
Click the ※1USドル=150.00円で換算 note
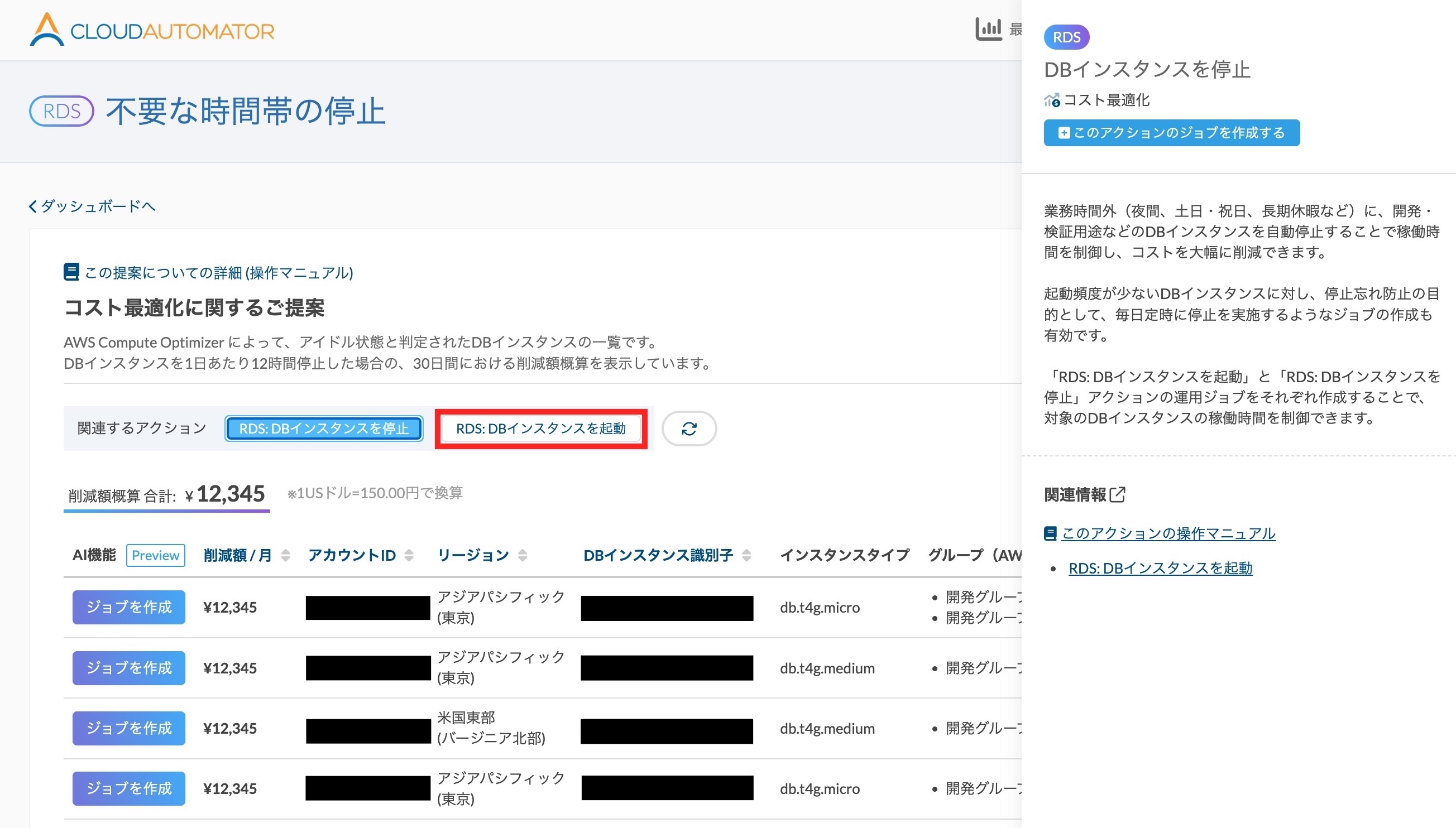pyautogui.click(x=375, y=493)
